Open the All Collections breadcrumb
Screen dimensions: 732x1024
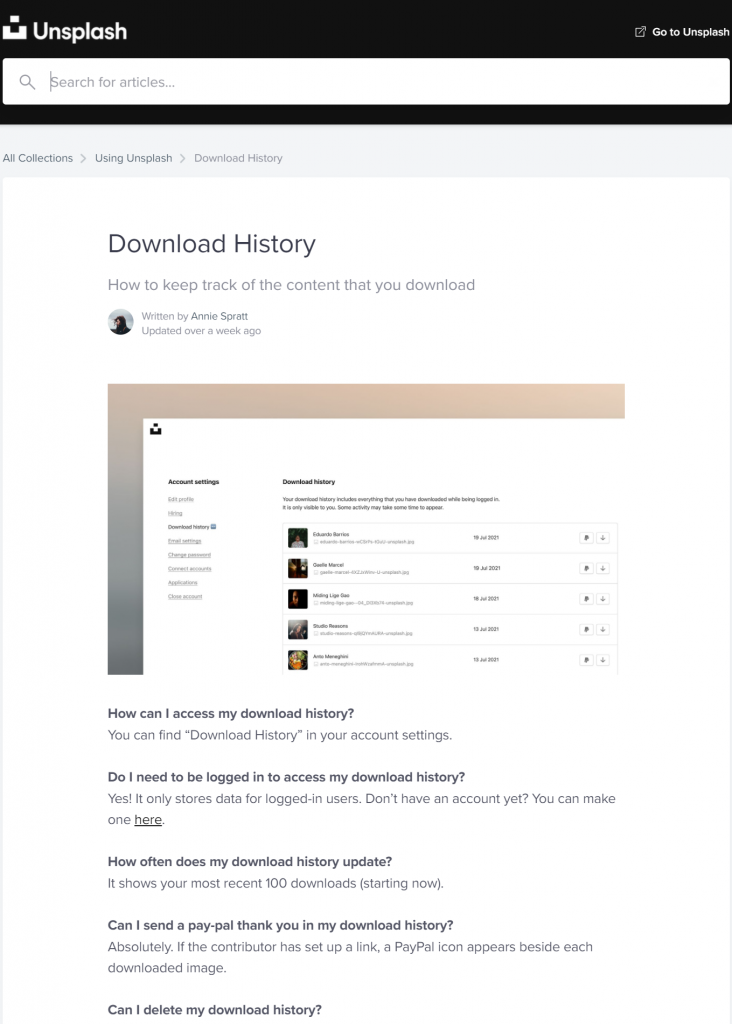38,158
